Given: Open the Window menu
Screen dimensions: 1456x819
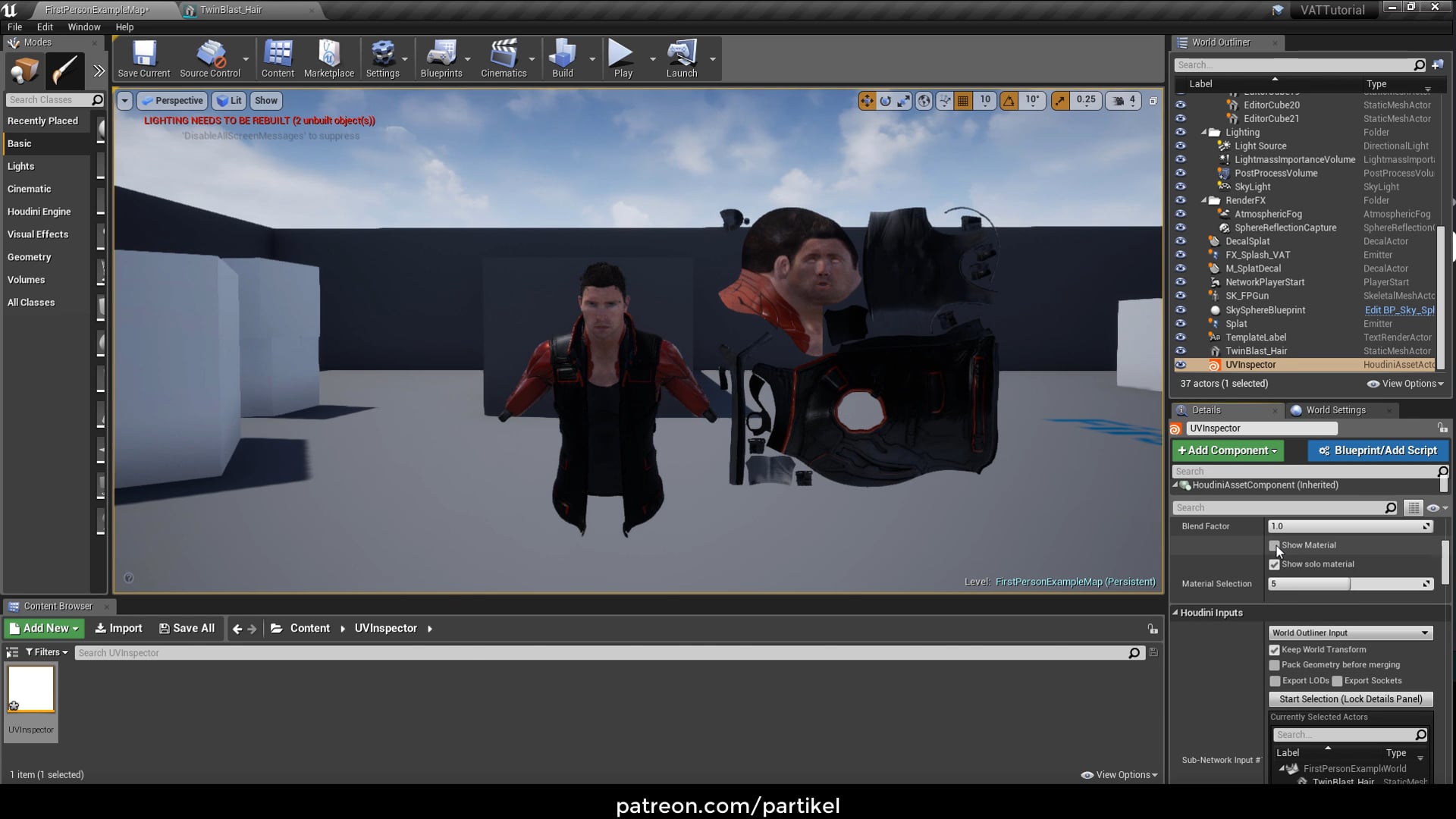Looking at the screenshot, I should pos(83,27).
